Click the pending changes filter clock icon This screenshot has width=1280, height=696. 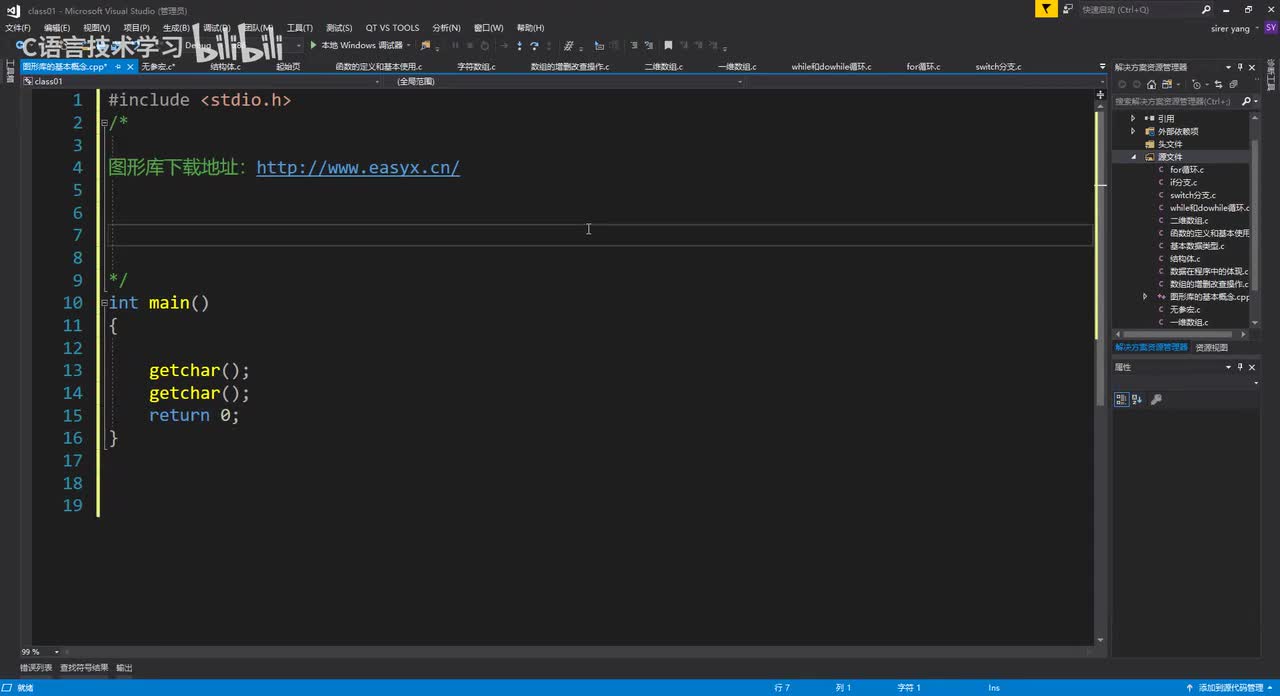pyautogui.click(x=1196, y=84)
